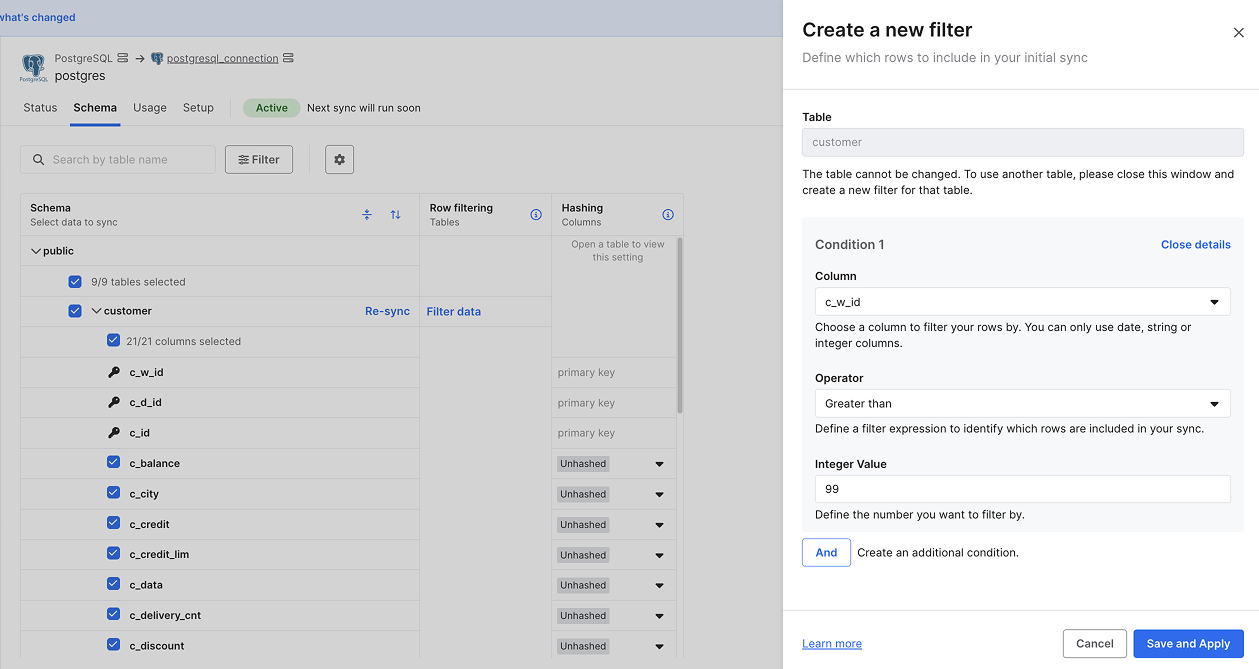Open the Operator dropdown showing Greater than

tap(1022, 404)
